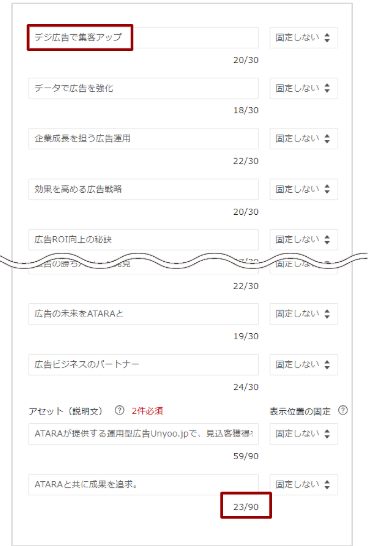Image resolution: width=369 pixels, height=546 pixels.
Task: Click help icon next to 表示位置の固定
Action: point(343,411)
